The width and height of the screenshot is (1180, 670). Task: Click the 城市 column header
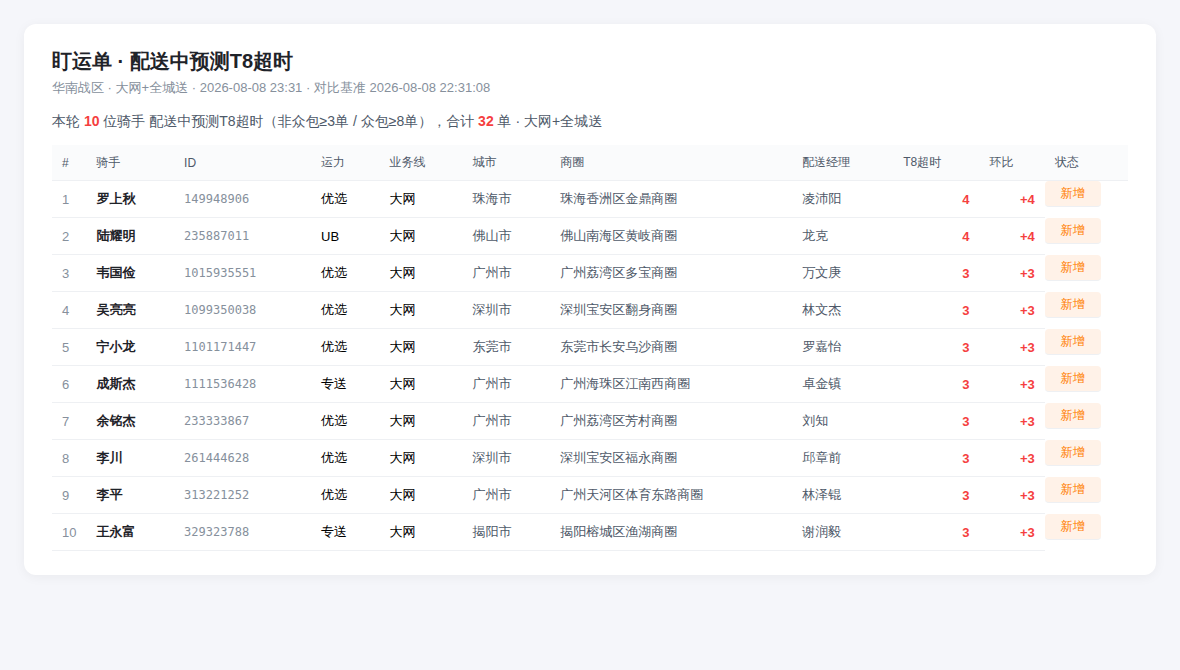click(x=485, y=163)
